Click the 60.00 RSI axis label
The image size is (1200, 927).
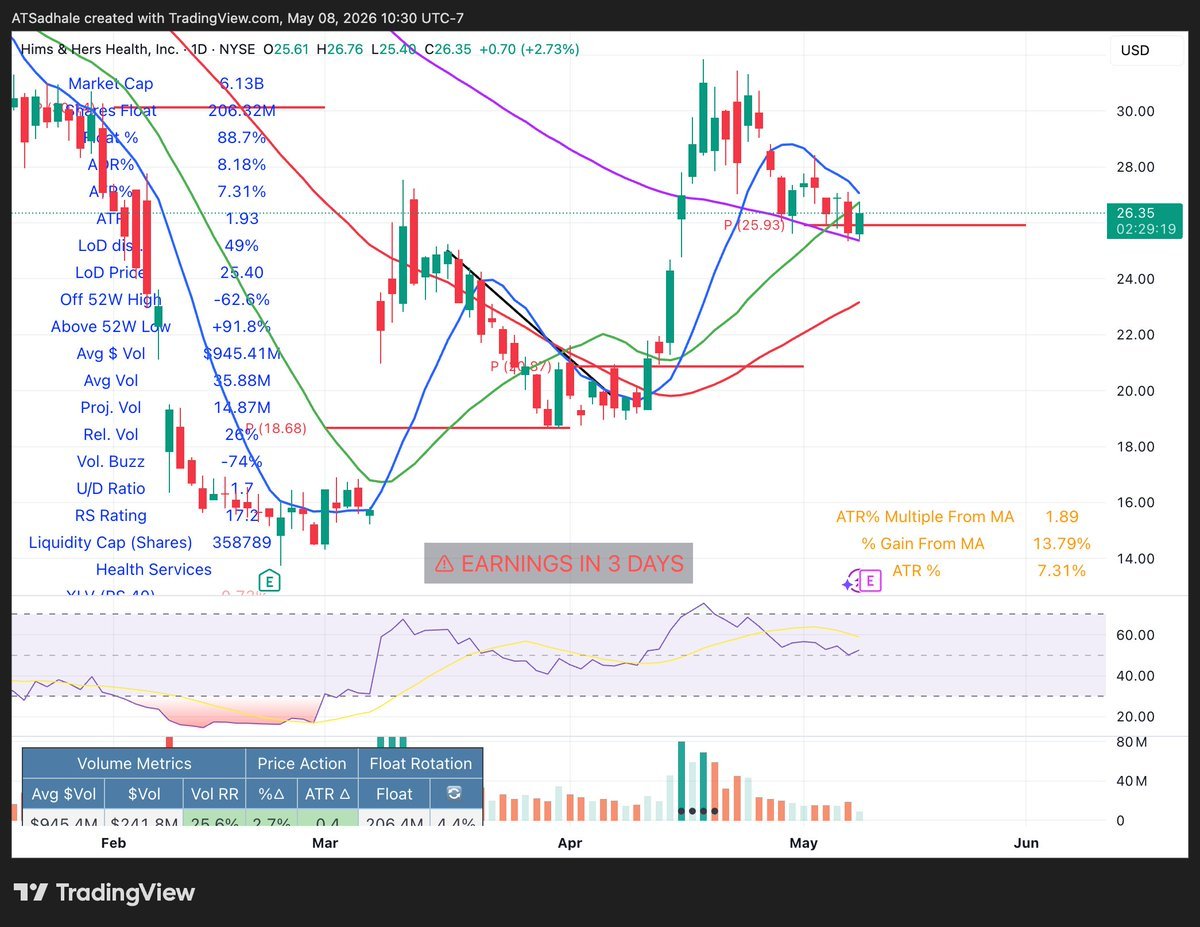(x=1135, y=635)
